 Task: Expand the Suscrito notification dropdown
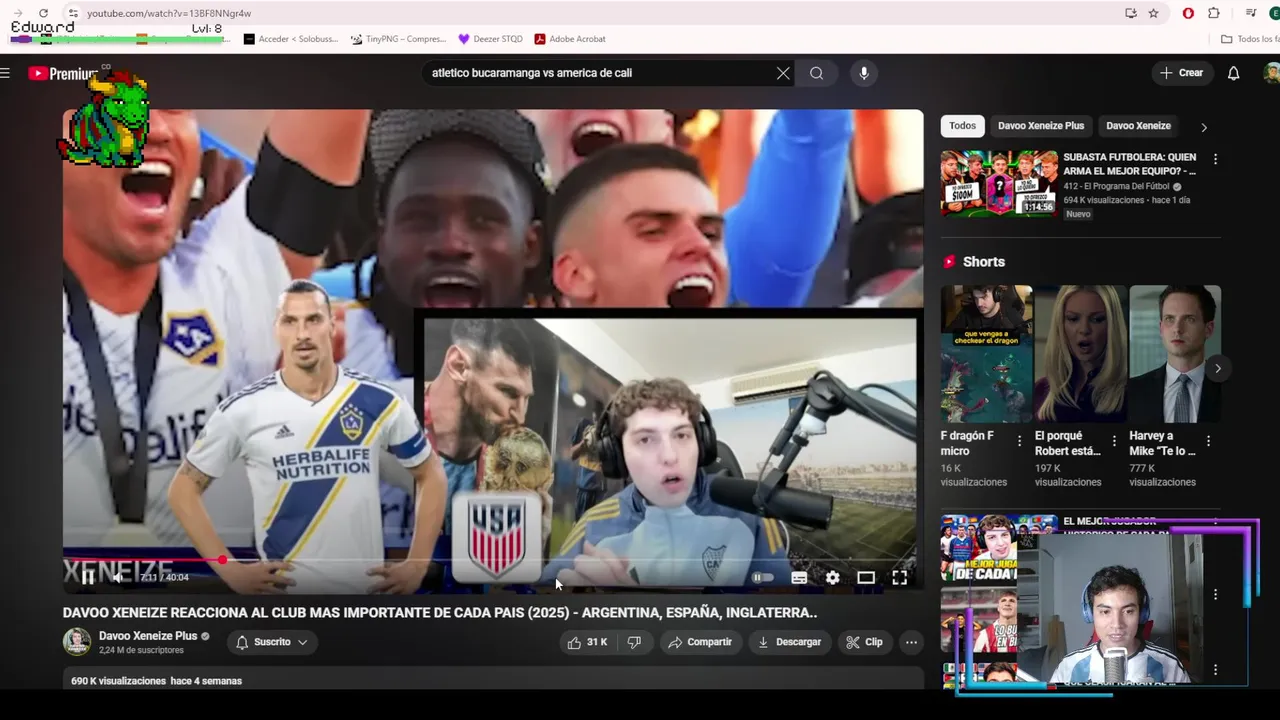click(271, 642)
